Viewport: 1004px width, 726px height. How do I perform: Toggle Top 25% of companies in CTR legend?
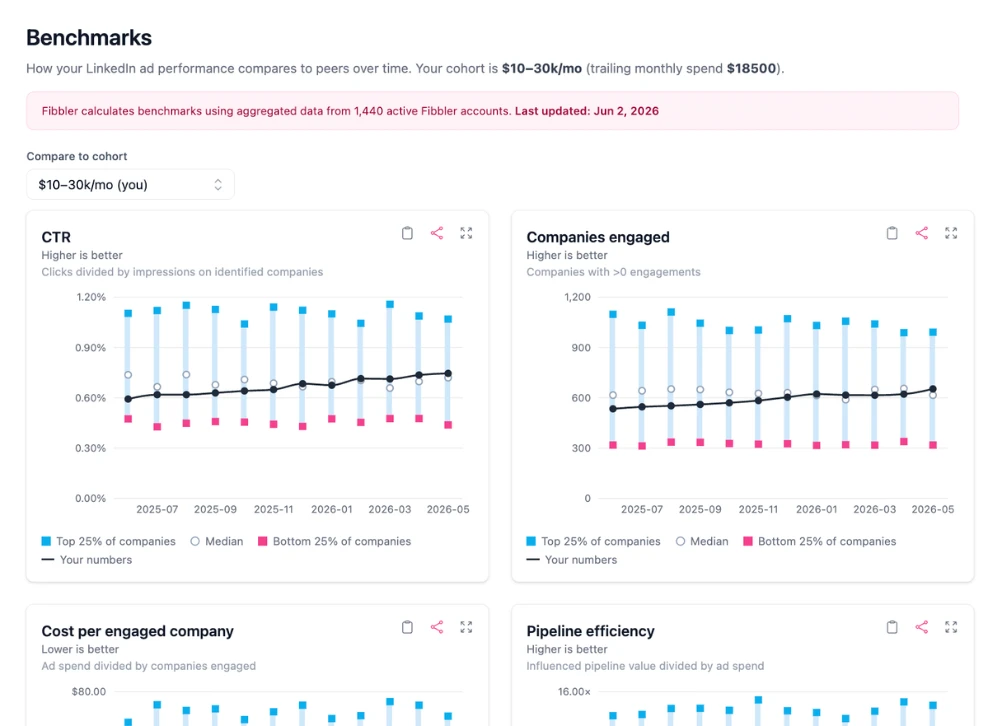pyautogui.click(x=108, y=541)
